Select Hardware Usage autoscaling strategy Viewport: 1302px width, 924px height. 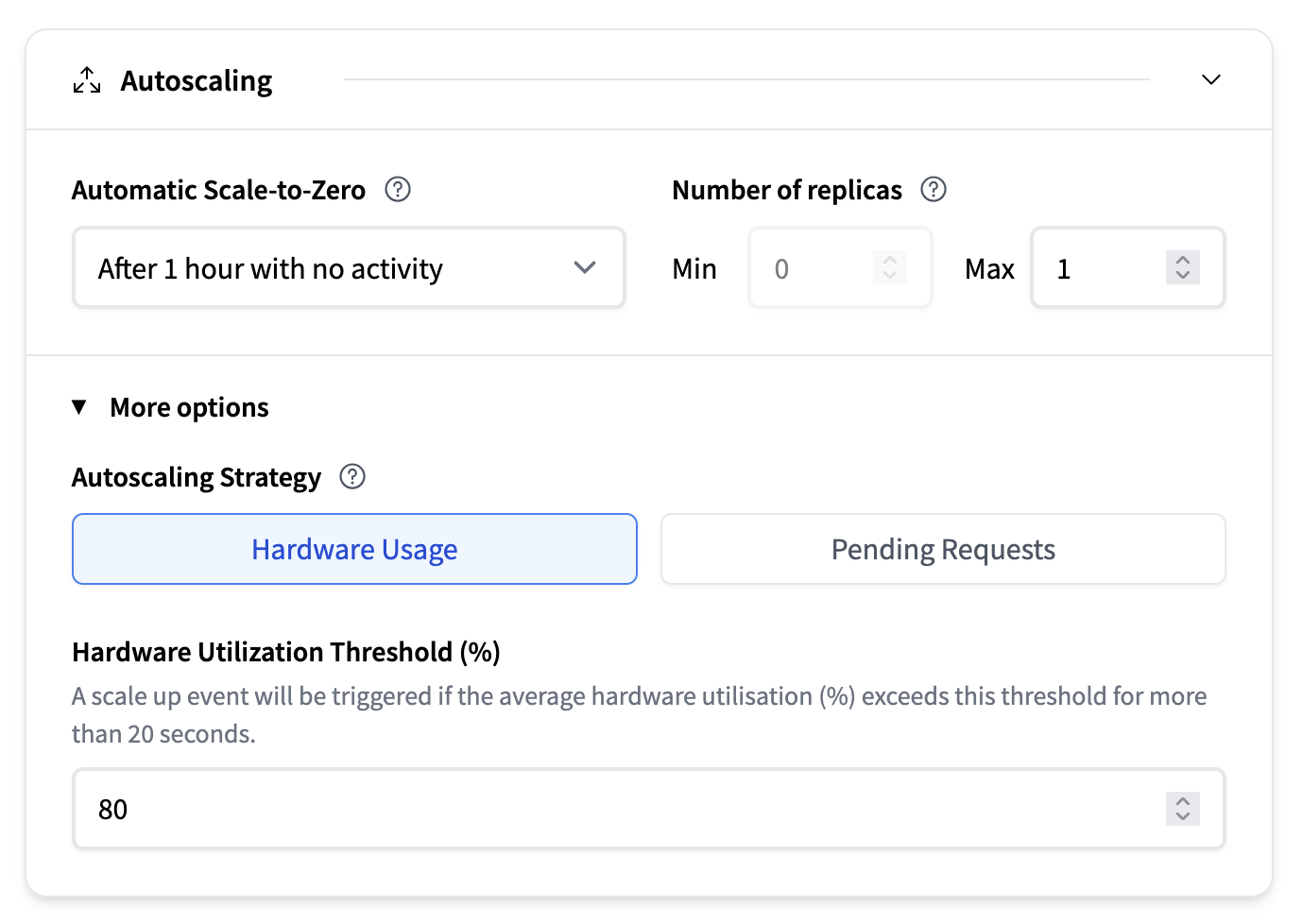(x=354, y=549)
